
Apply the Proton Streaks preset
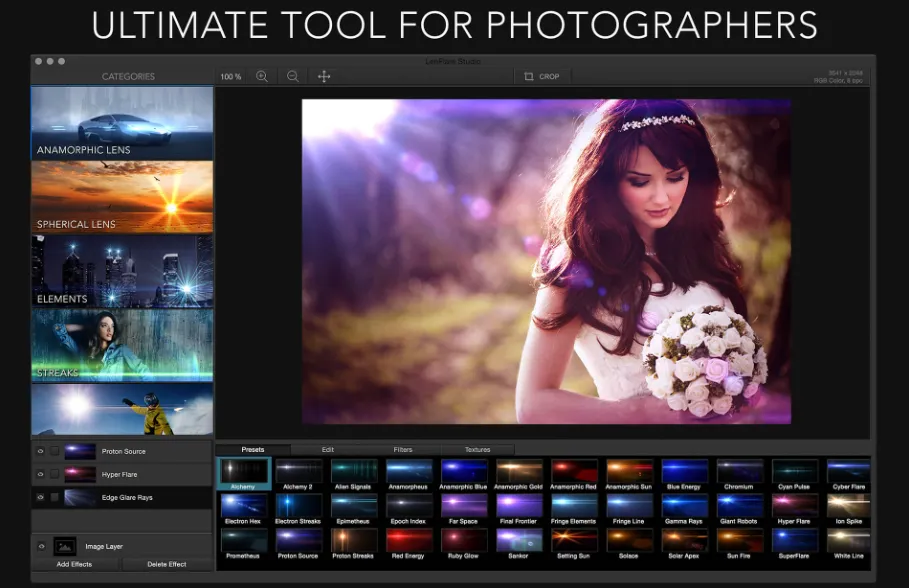354,544
